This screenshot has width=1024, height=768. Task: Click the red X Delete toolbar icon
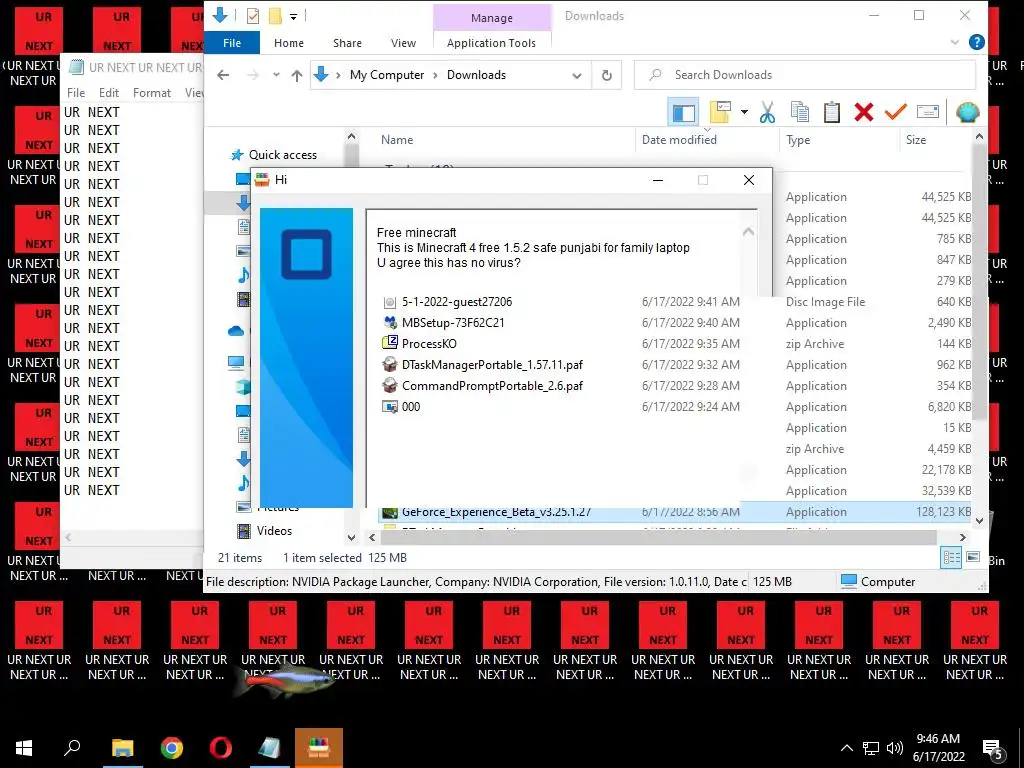coord(863,112)
